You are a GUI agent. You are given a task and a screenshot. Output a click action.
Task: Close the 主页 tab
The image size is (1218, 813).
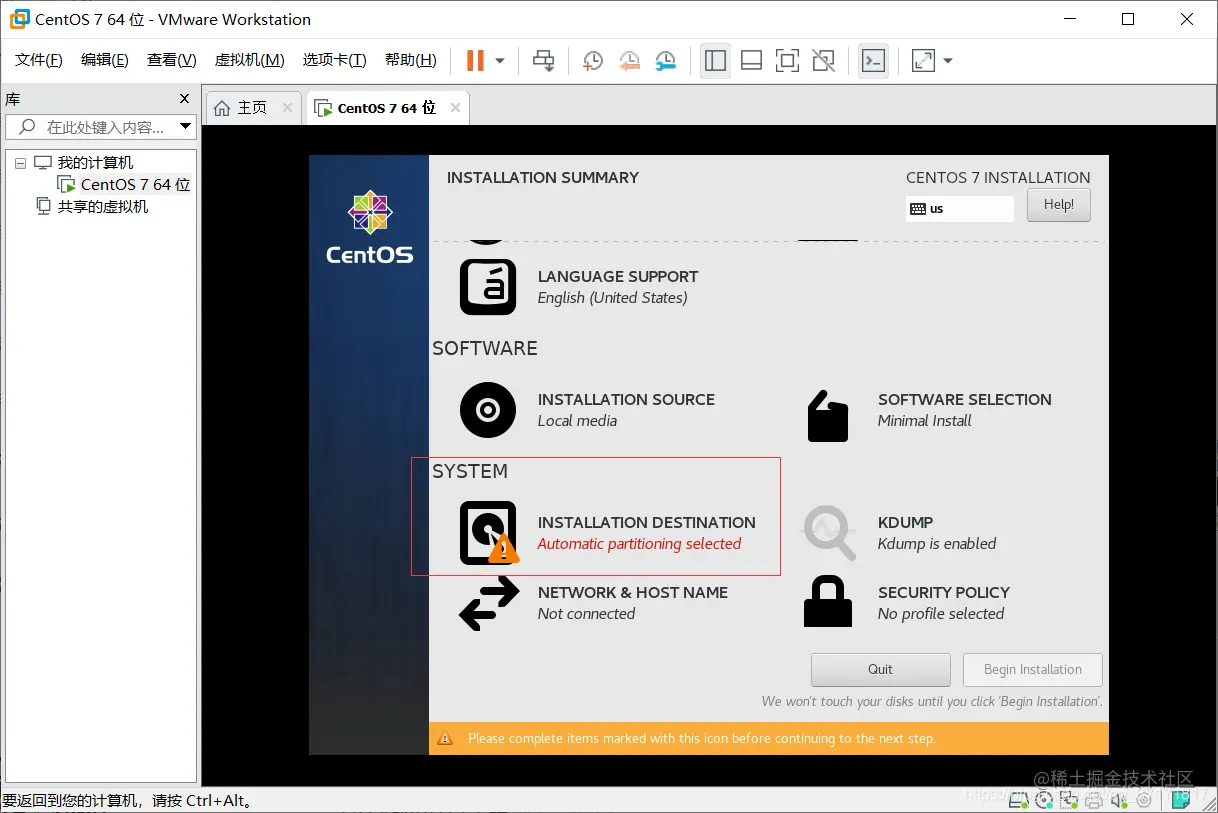(288, 107)
